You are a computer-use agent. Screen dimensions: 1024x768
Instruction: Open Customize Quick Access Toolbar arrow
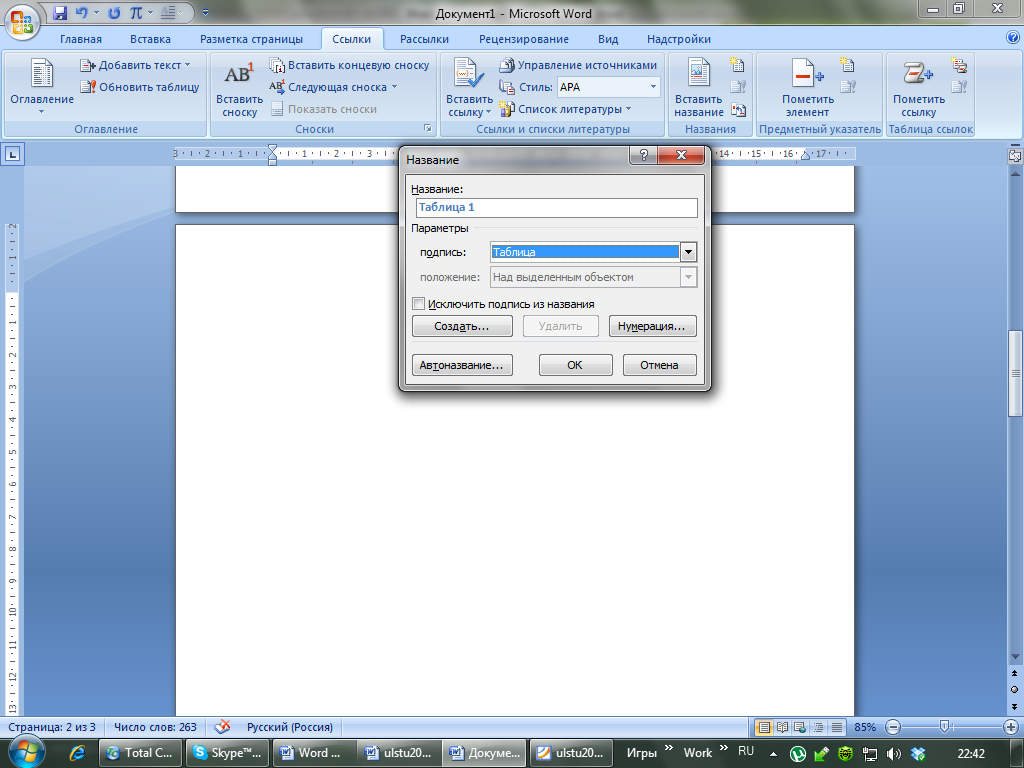205,12
